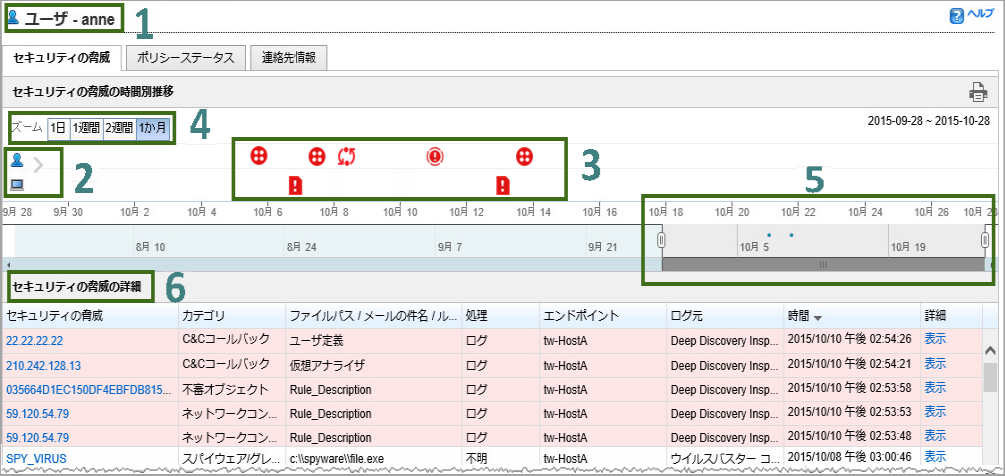Set zoom to 1日
Screen dimensions: 1005x476
(x=58, y=128)
